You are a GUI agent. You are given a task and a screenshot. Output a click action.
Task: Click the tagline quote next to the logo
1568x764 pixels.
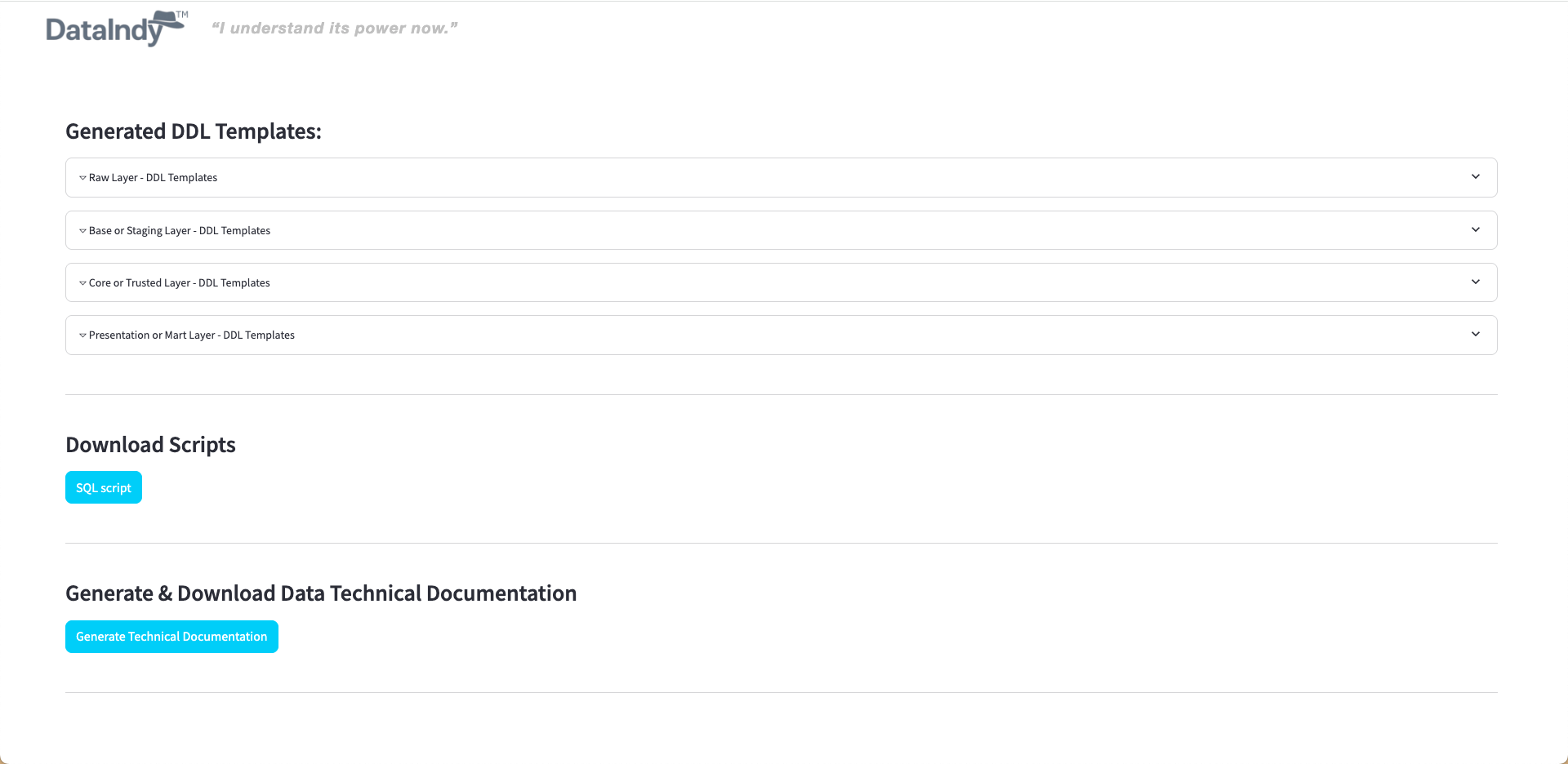(x=335, y=28)
